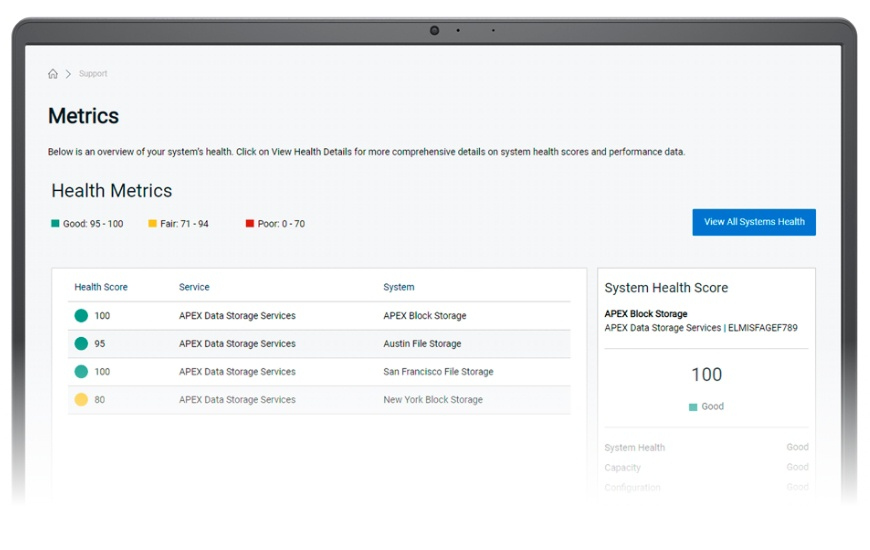This screenshot has width=870, height=550.
Task: Click the Good indicator square under score 100
Action: pos(693,407)
